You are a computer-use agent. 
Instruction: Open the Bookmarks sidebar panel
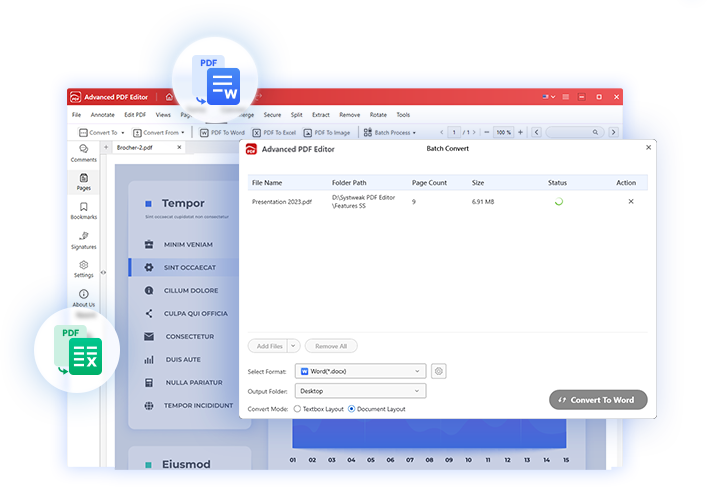pos(83,211)
